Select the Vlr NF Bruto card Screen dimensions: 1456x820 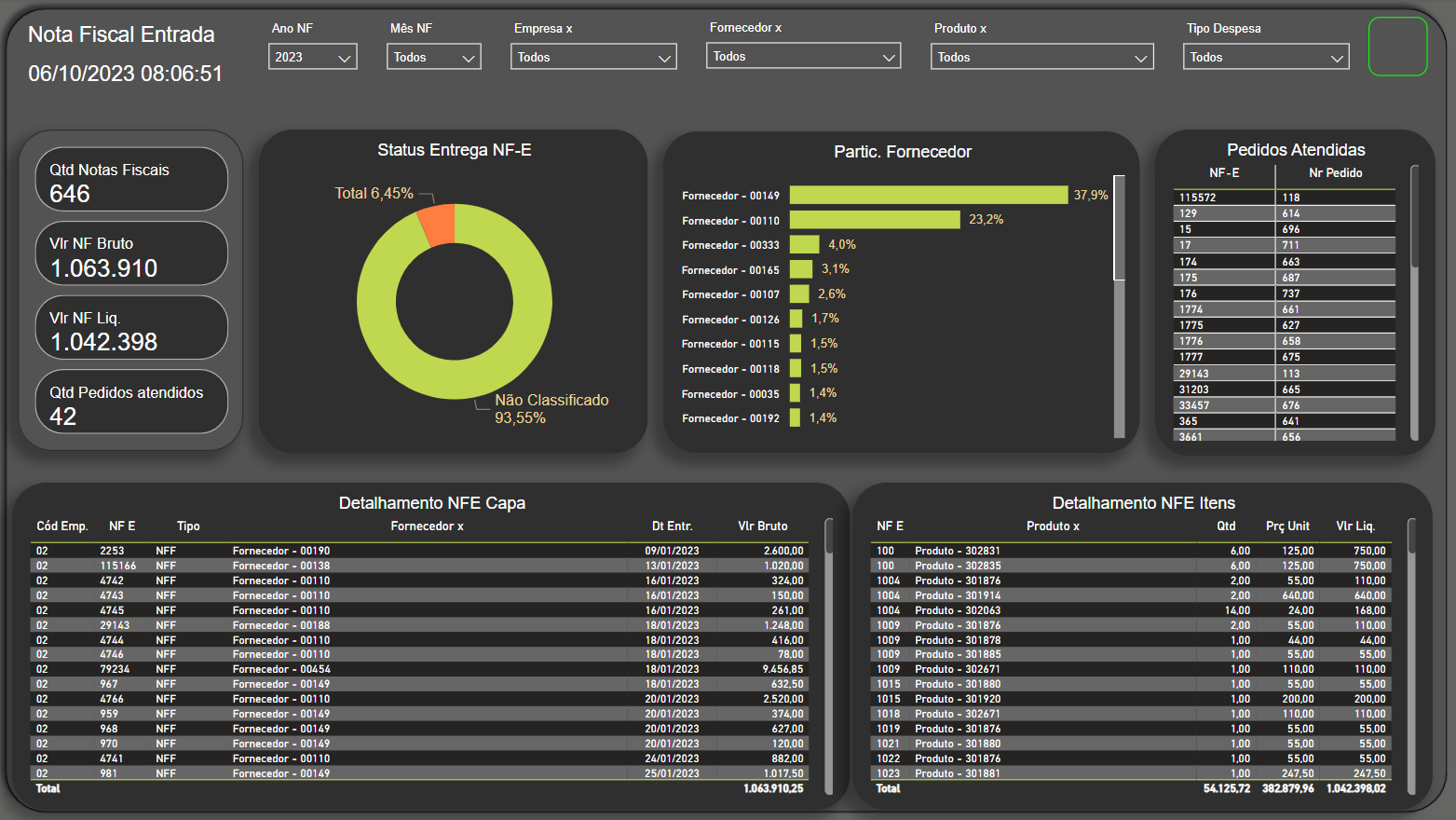[131, 253]
